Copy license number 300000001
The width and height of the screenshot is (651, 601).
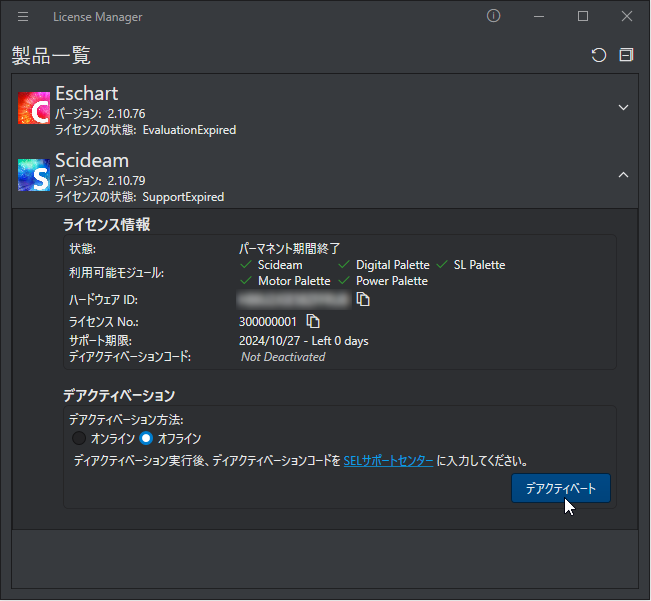(313, 321)
